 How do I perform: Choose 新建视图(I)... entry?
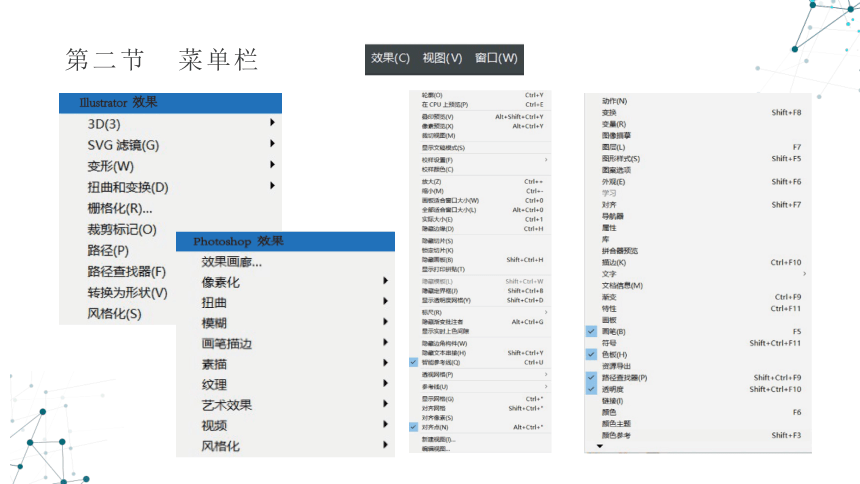pos(480,439)
